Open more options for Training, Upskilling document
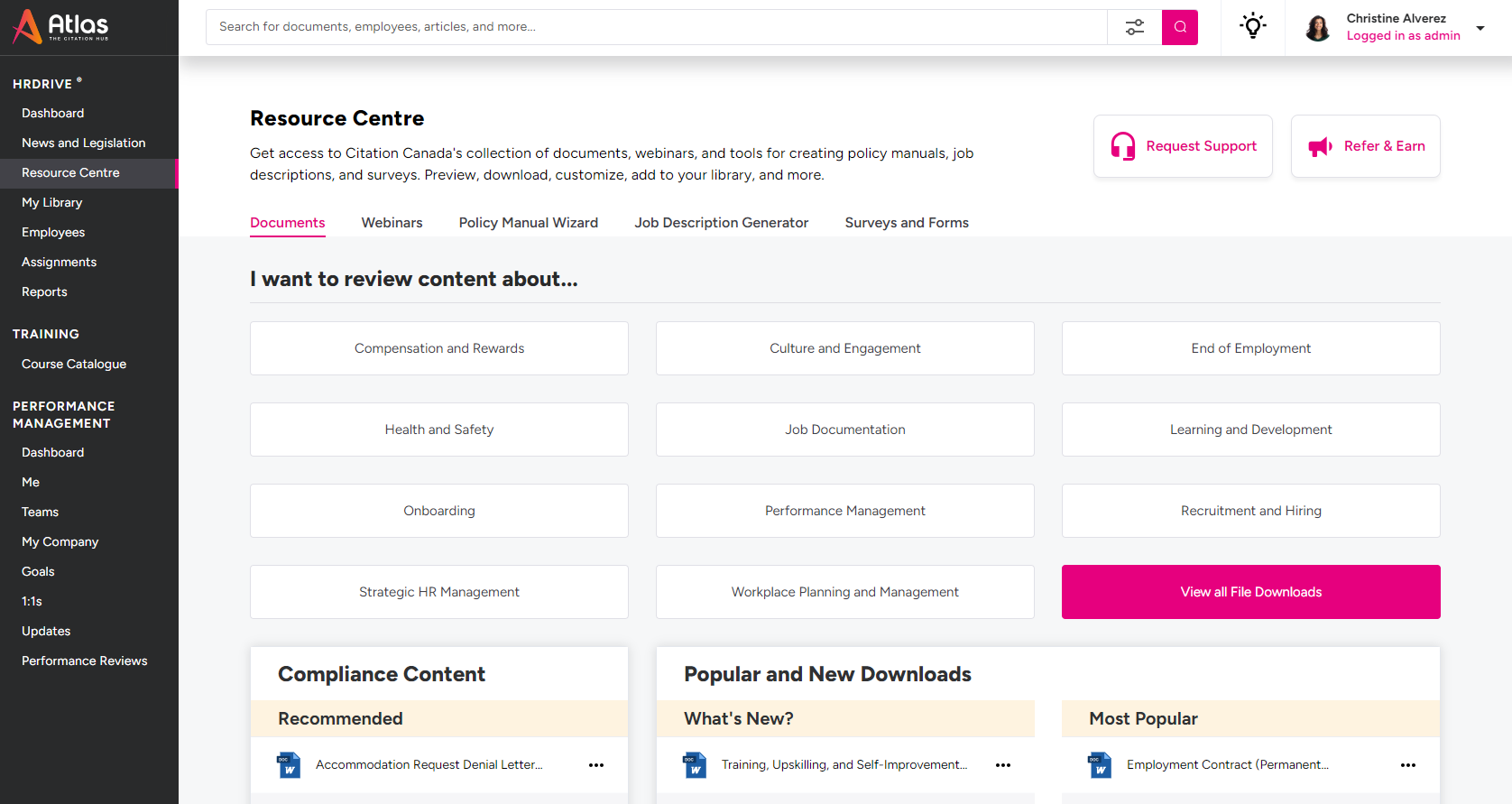This screenshot has height=804, width=1512. coord(1002,765)
